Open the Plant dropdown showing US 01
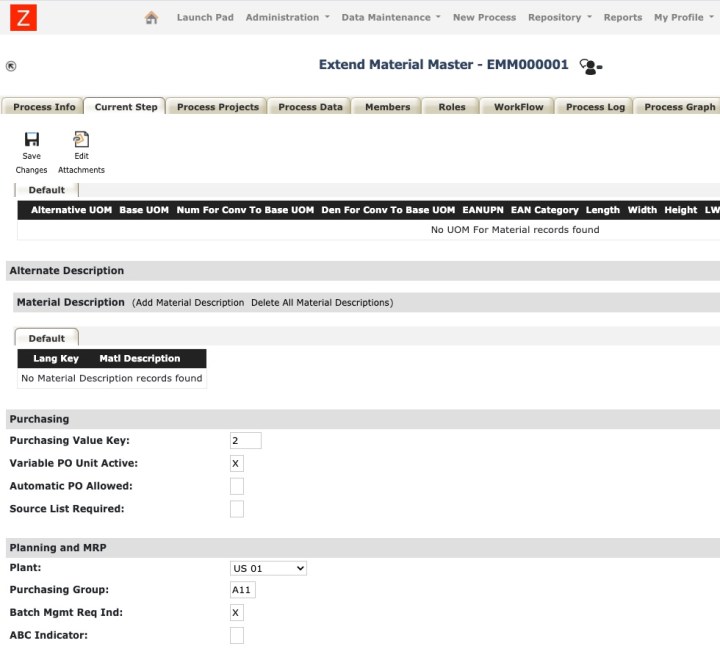Viewport: 720px width, 649px height. 268,568
